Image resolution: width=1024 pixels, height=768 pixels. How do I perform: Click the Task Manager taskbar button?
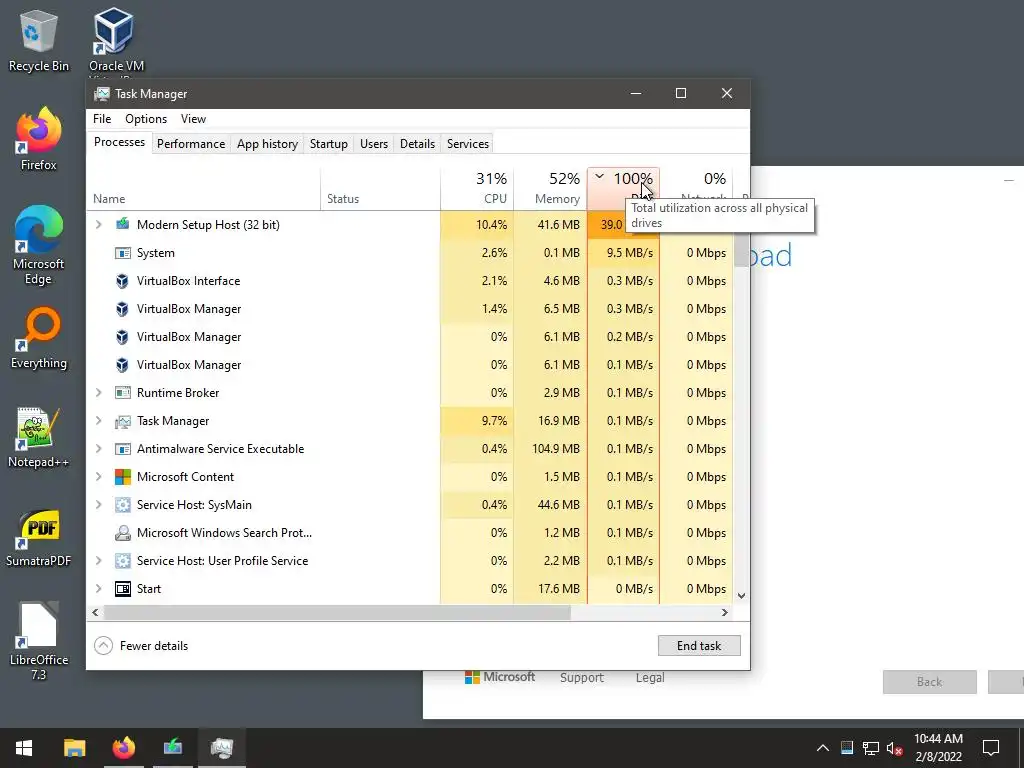[x=222, y=748]
